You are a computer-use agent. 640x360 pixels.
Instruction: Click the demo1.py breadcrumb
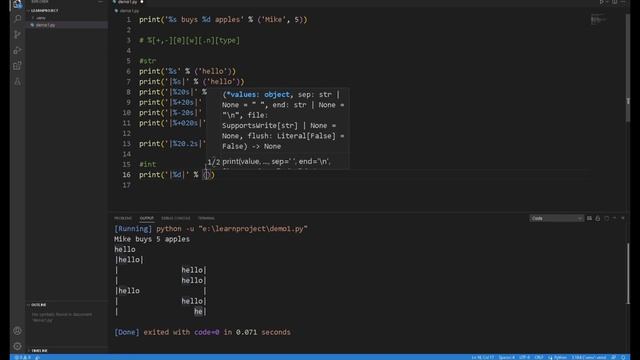click(x=127, y=11)
